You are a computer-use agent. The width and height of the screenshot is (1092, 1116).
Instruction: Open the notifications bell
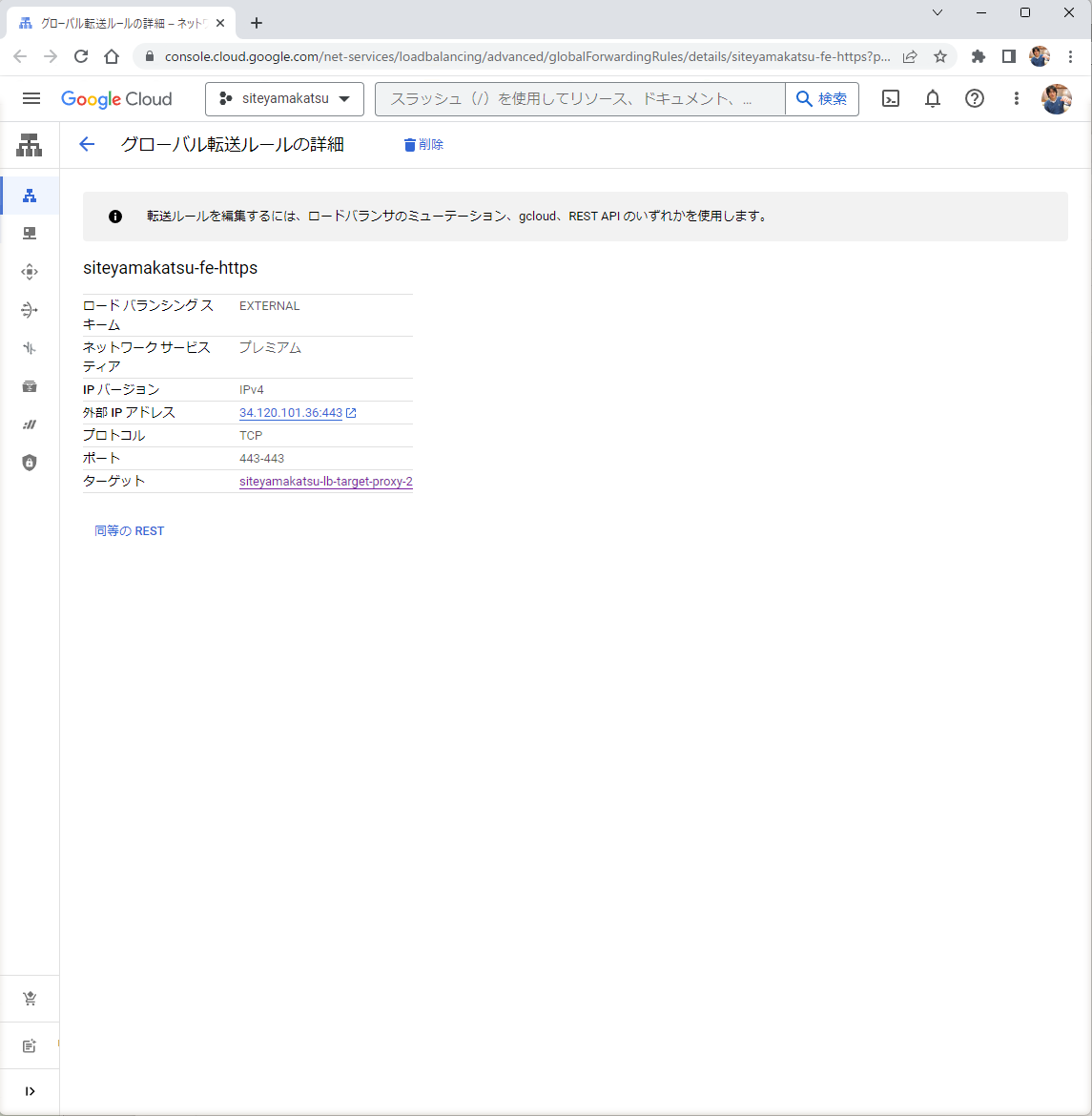coord(932,98)
